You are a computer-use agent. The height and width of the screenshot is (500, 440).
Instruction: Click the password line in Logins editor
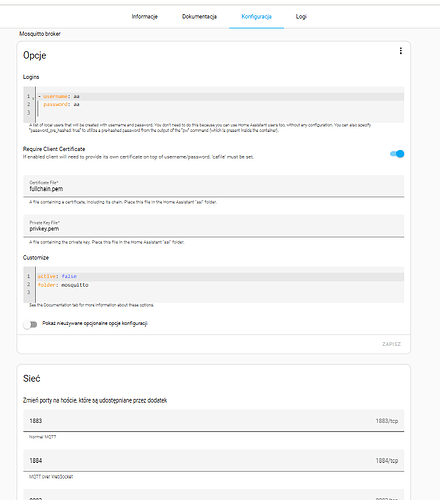220,104
